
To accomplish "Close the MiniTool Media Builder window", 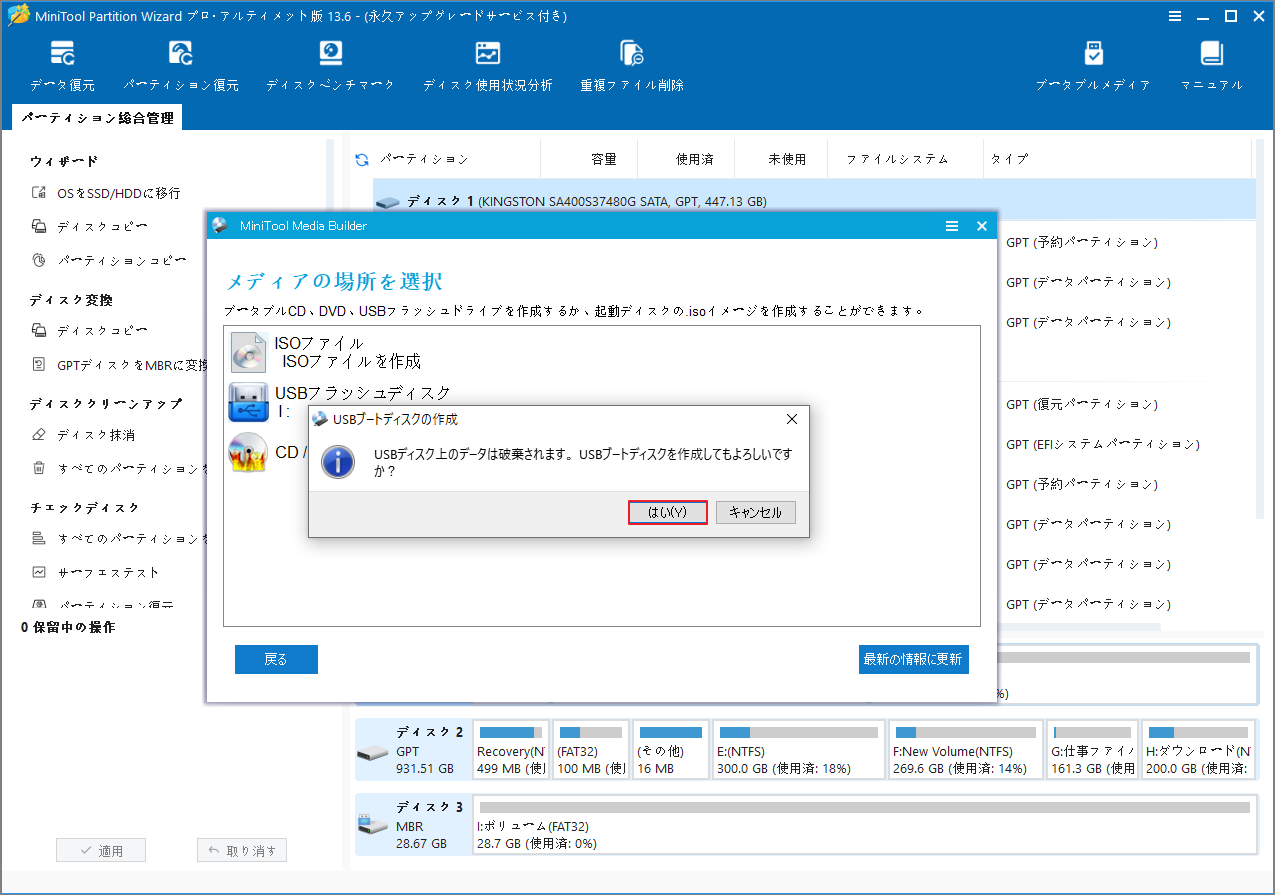I will (982, 226).
